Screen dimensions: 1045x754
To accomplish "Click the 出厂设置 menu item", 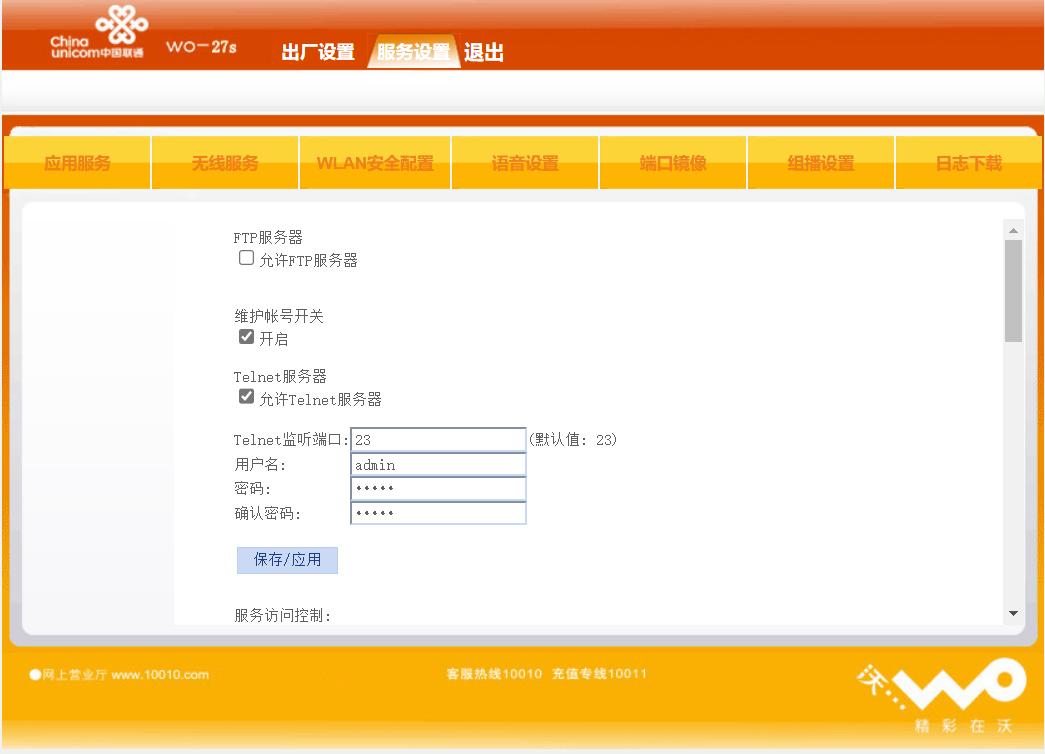I will tap(318, 51).
